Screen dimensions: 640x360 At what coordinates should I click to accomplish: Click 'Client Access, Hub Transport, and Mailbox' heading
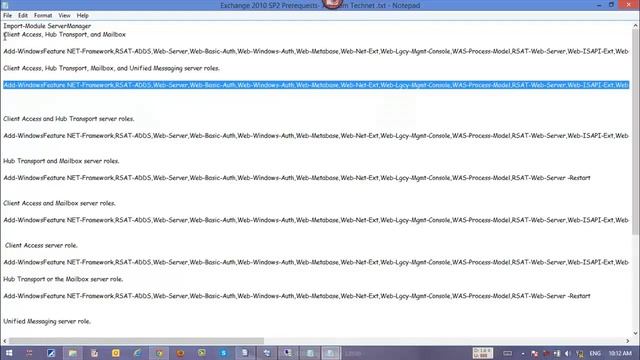(64, 35)
